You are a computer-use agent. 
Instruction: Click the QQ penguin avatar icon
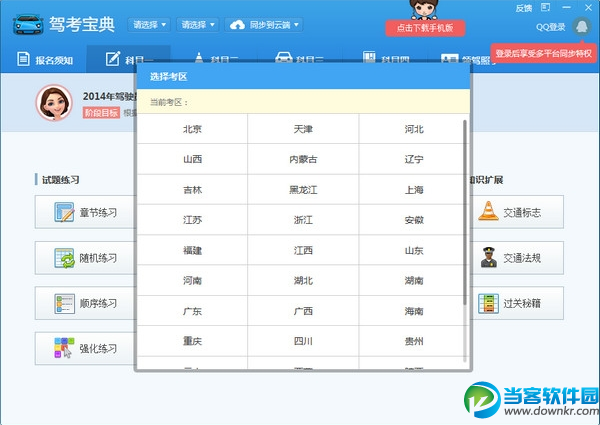[582, 27]
